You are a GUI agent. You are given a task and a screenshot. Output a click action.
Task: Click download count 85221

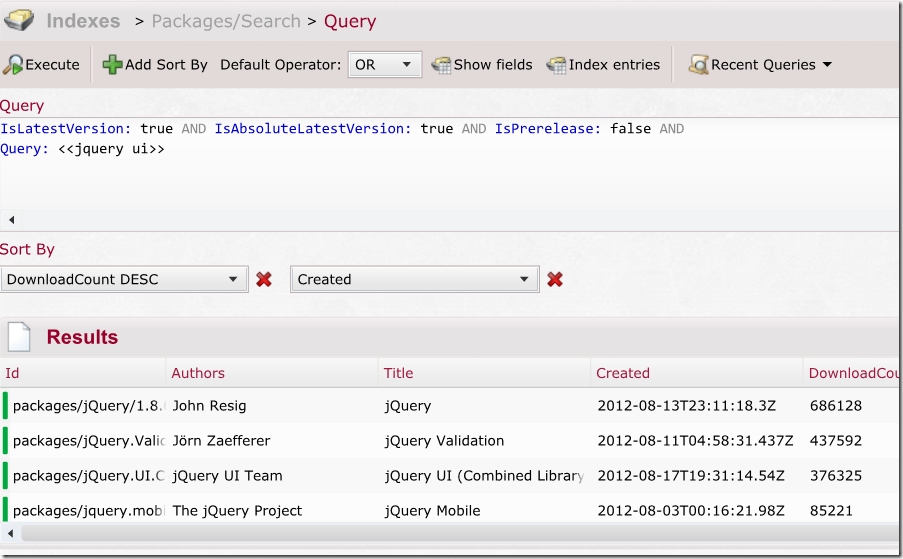(831, 511)
